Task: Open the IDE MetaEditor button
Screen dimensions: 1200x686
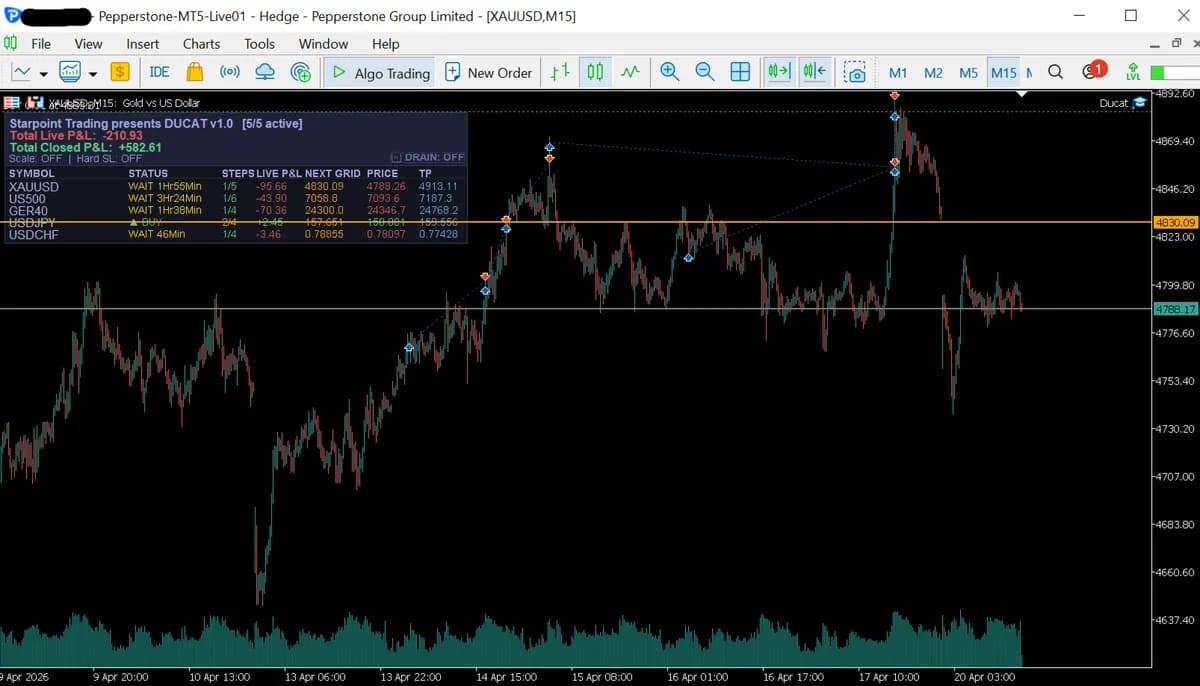Action: coord(159,72)
